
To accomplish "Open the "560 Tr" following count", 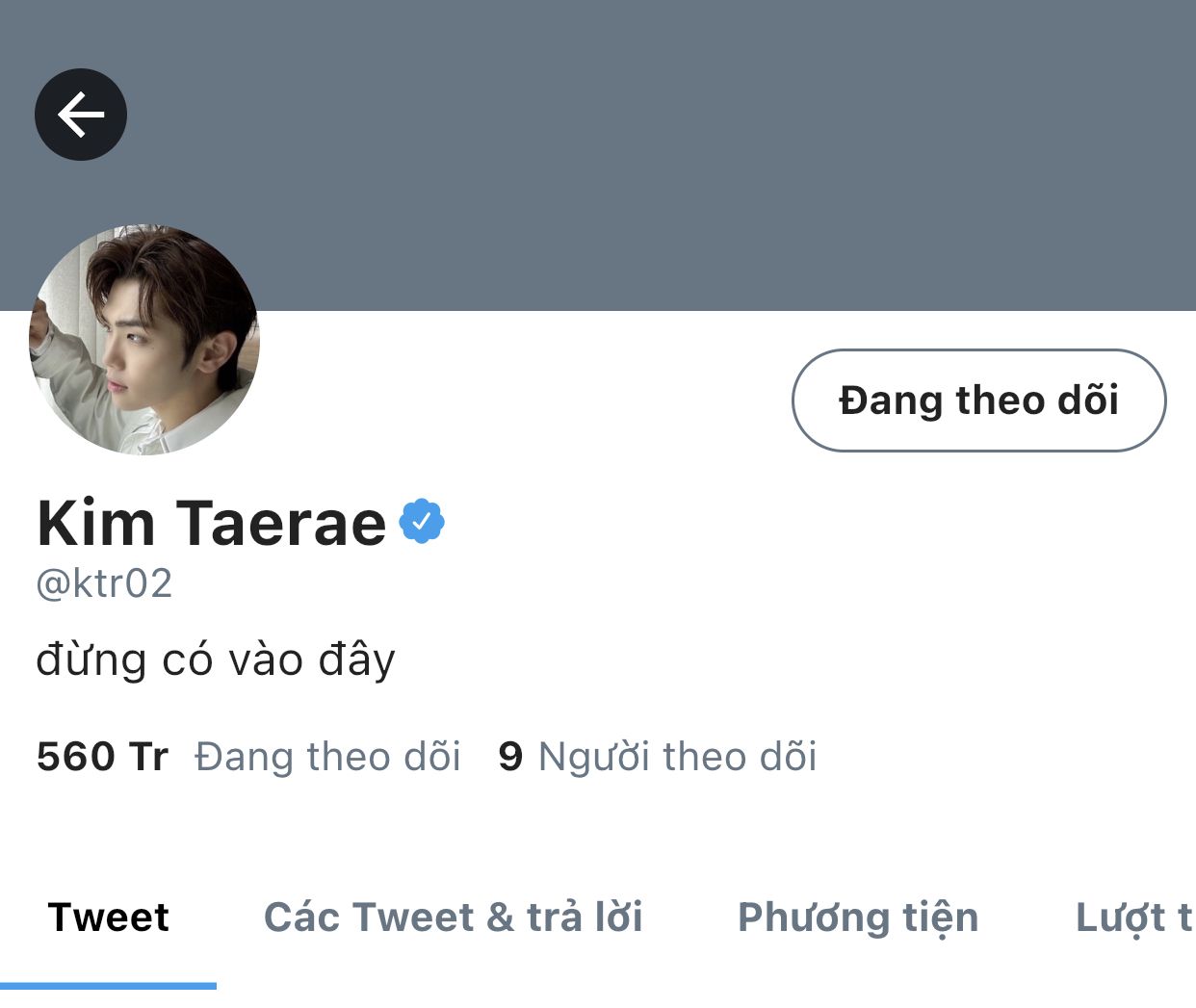I will coord(102,757).
